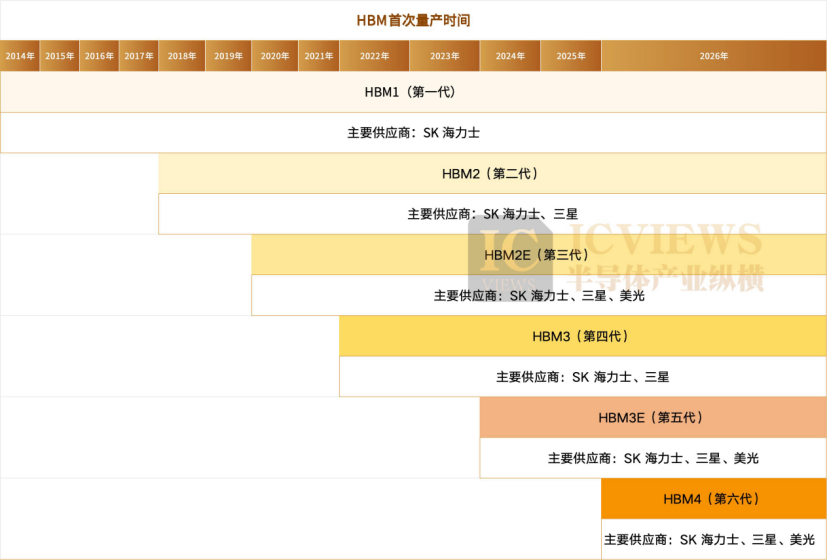Click the 'HBM3（第四代）' bar

[583, 336]
